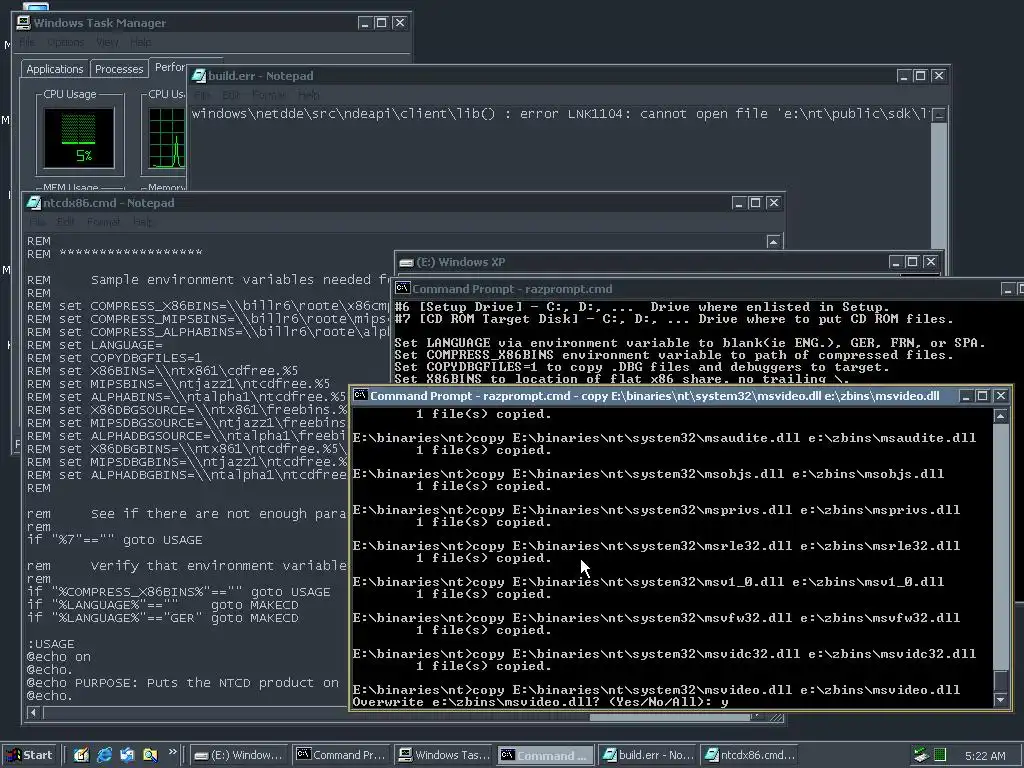
Task: Open the File menu in ntcdx86.cmd Notepad
Action: pos(37,222)
